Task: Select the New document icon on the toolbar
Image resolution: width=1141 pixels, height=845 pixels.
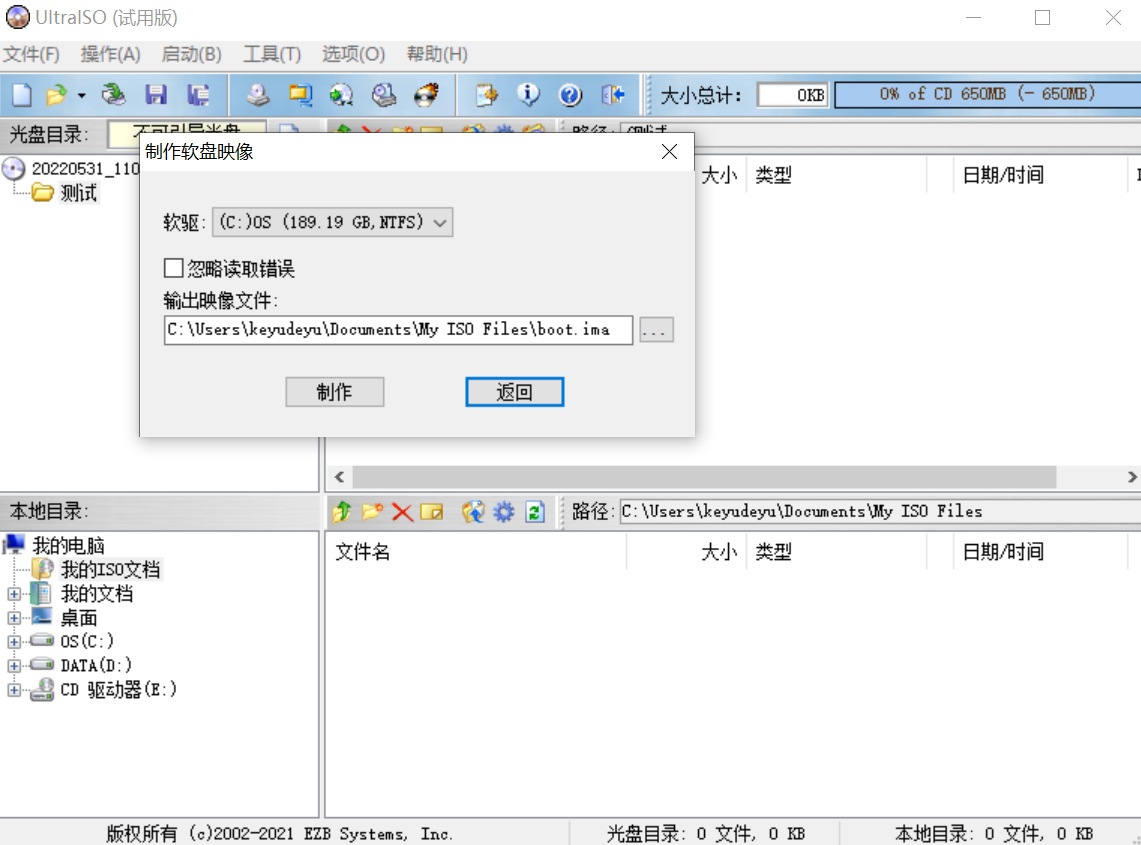Action: click(x=22, y=94)
